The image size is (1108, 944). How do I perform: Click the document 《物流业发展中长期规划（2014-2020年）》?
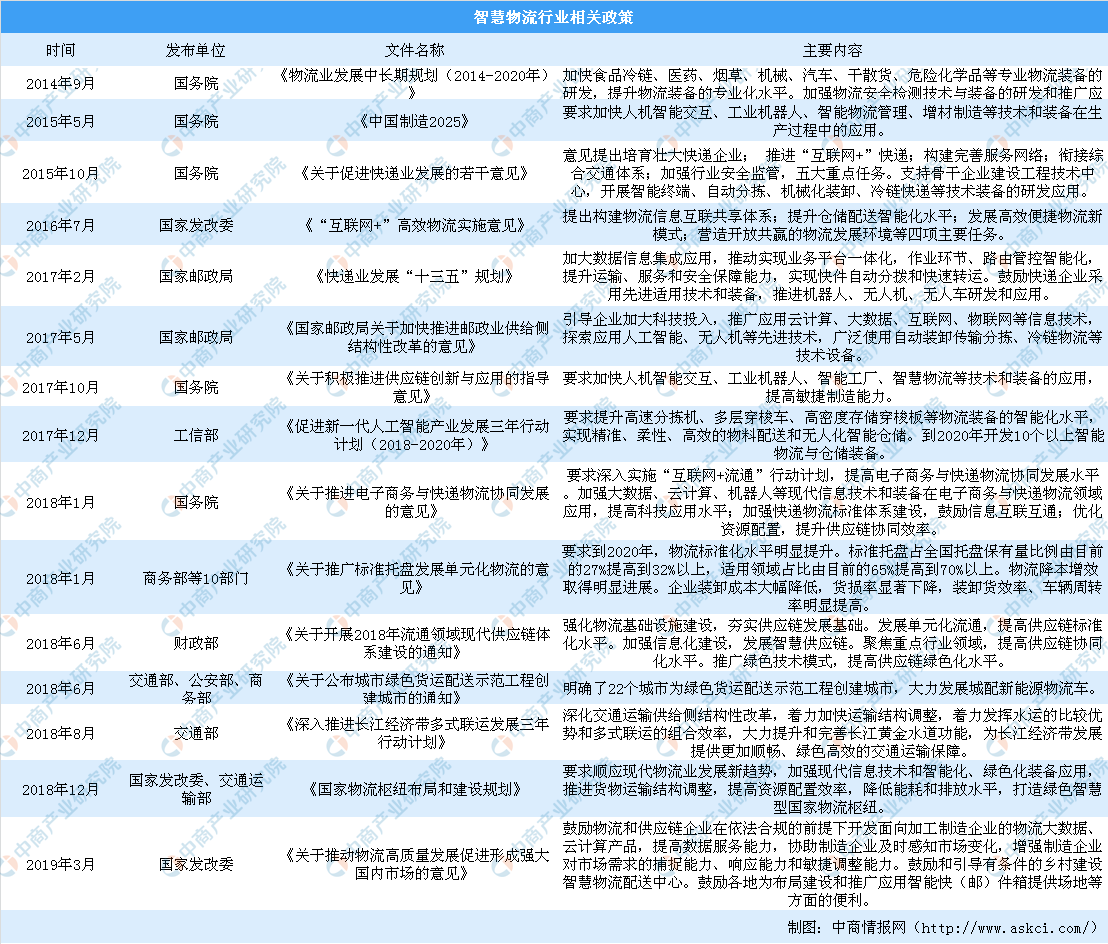[415, 83]
